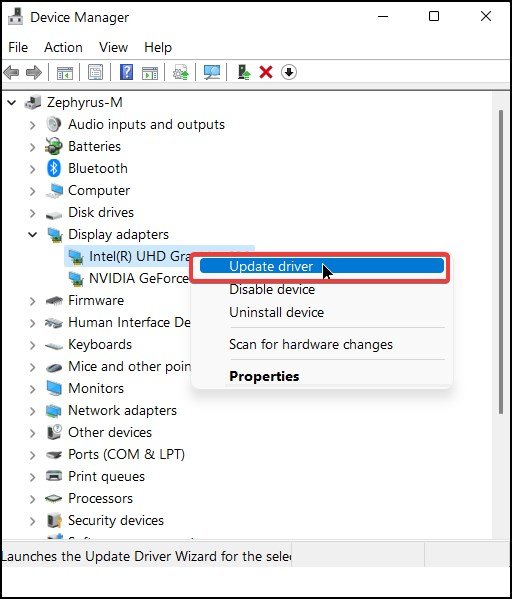
Task: Click the vertical scrollbar thumb
Action: click(x=501, y=262)
